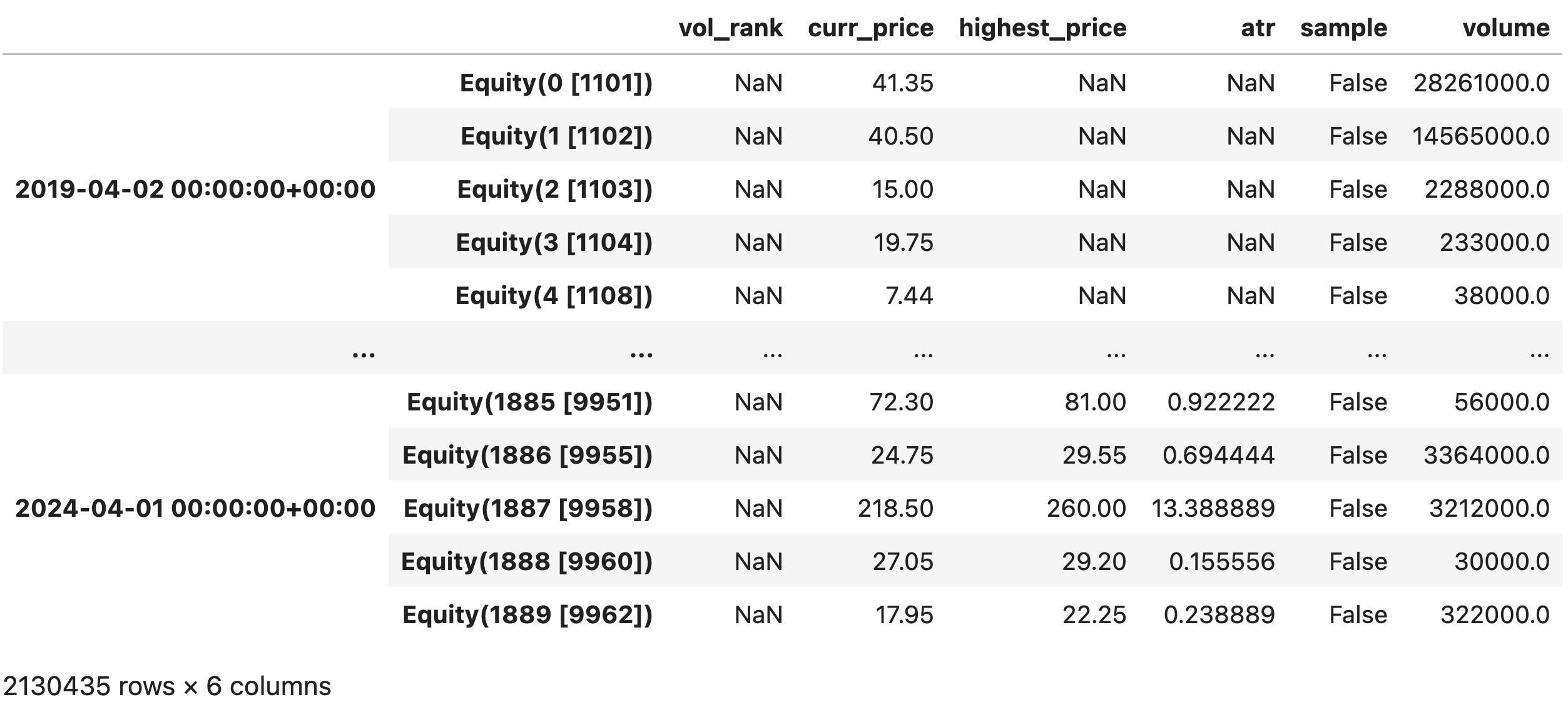Click the vol_rank column header

point(730,28)
